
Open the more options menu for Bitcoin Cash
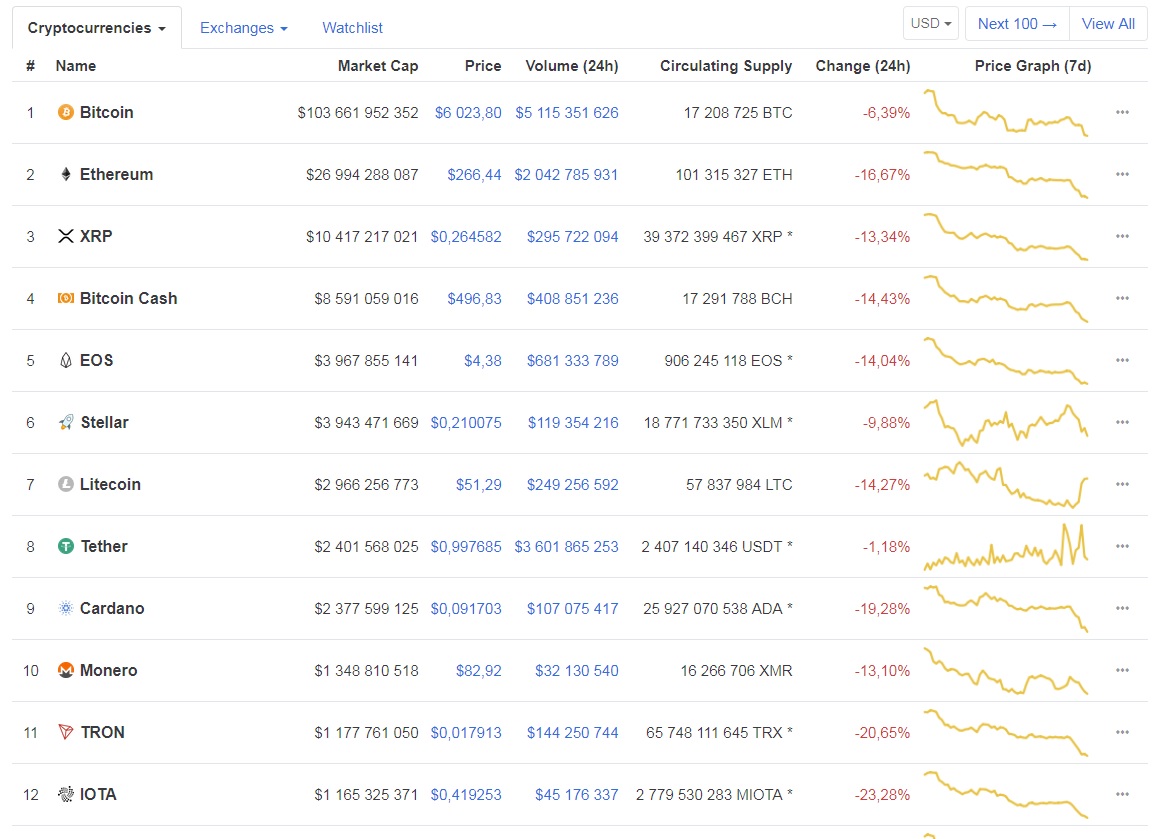coord(1123,298)
